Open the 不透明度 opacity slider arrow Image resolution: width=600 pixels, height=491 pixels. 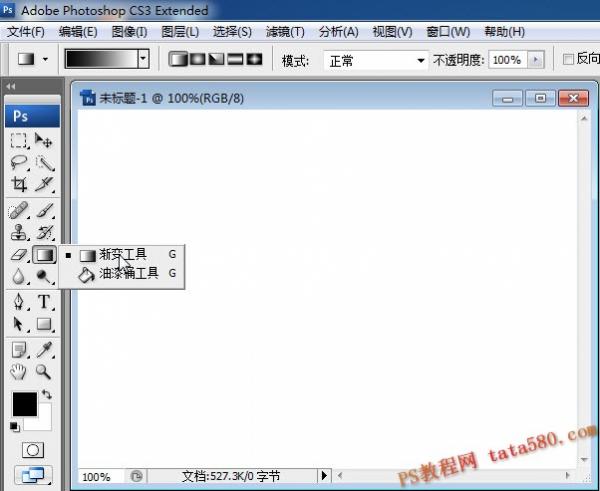[536, 60]
